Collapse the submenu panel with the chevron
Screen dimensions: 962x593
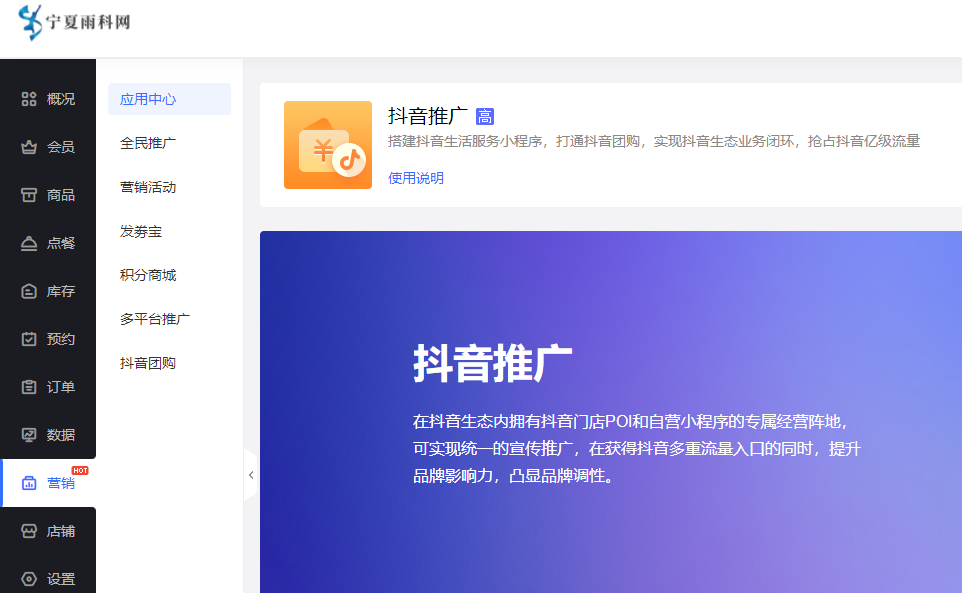(251, 475)
